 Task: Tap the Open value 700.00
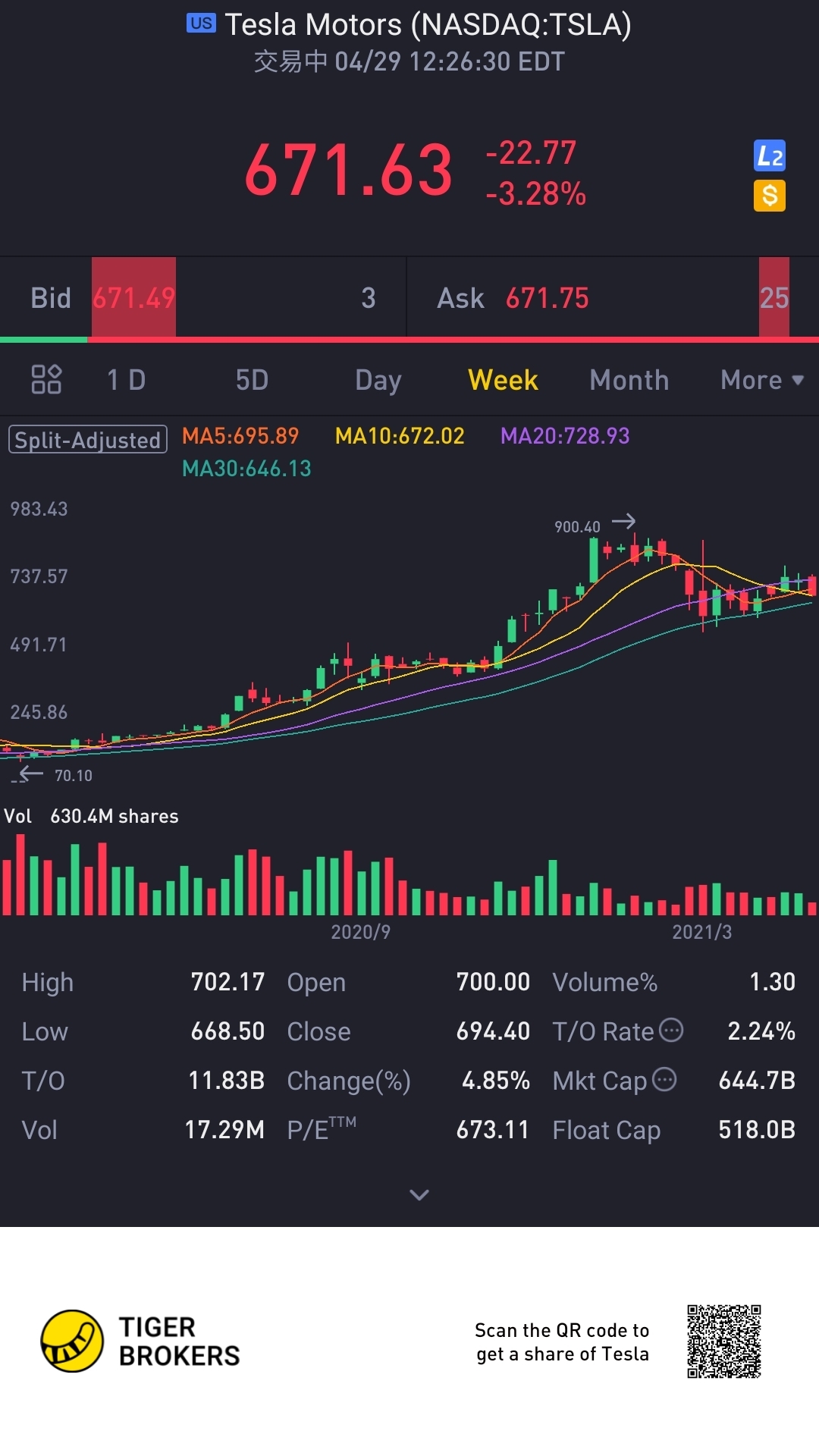point(493,982)
